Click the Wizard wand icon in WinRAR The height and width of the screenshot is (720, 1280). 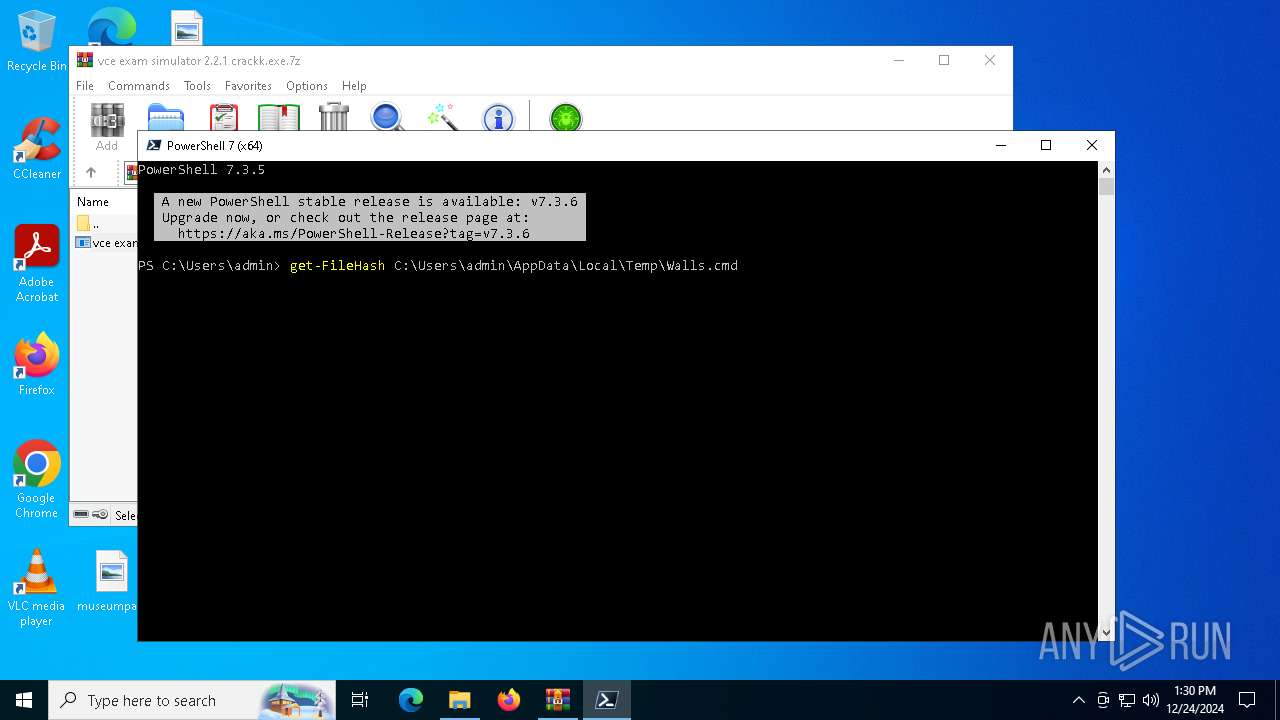[x=442, y=118]
